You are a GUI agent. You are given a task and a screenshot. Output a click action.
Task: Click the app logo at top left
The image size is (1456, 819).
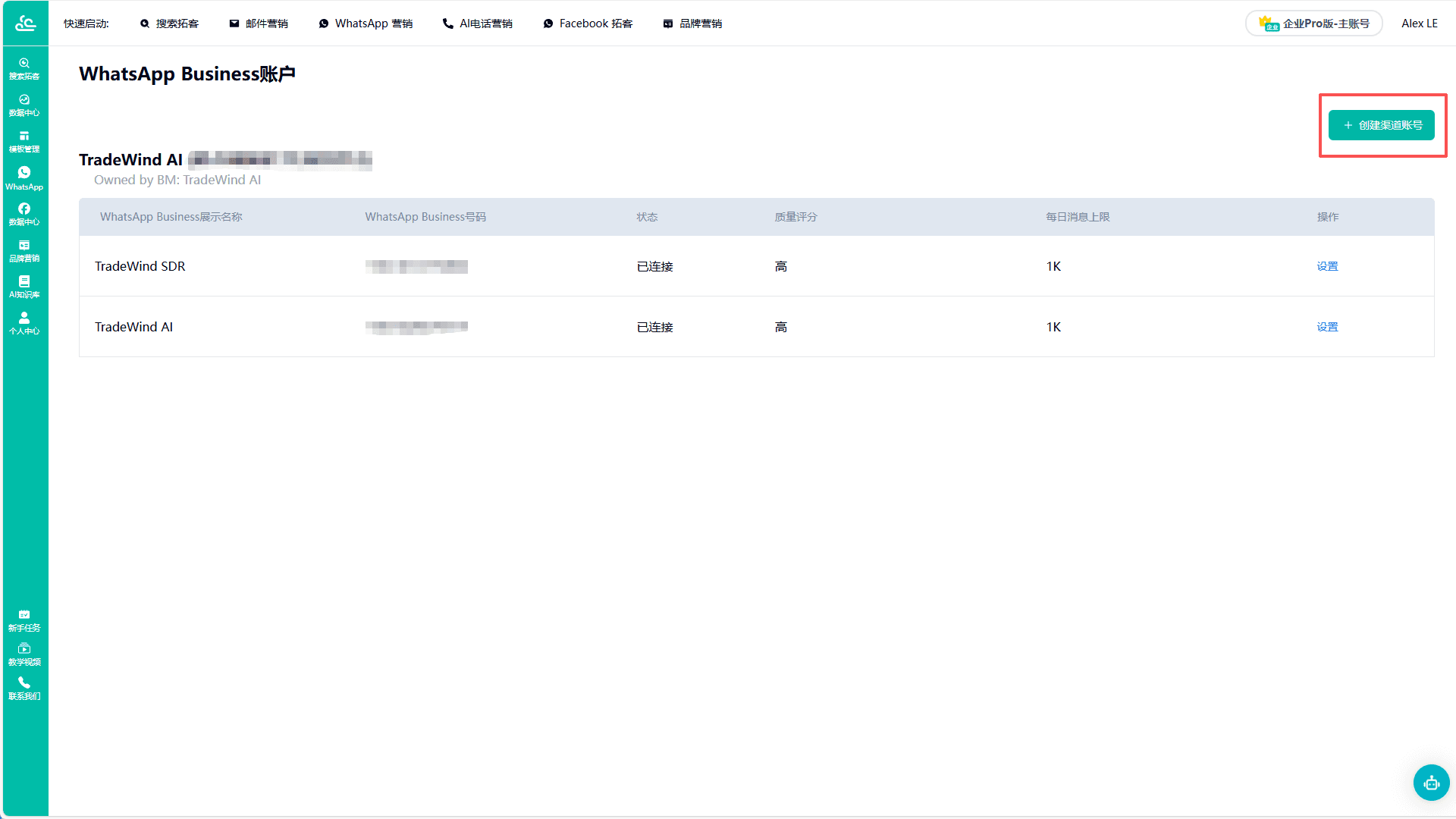25,24
